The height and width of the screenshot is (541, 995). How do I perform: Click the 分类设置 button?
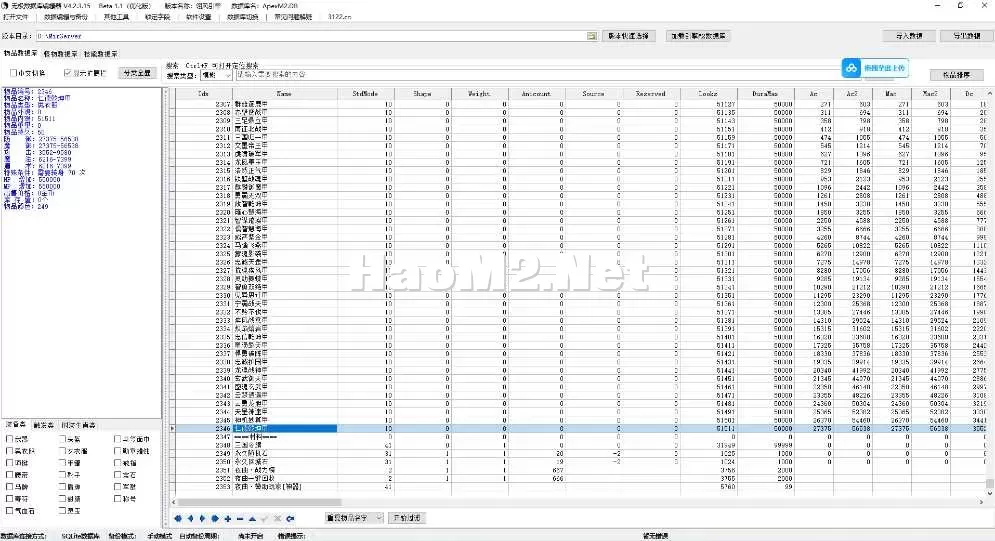tap(136, 73)
